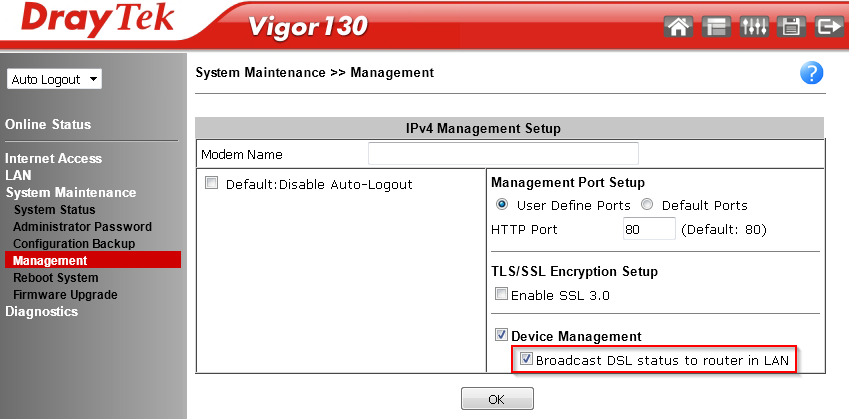Click the floppy disk save icon
This screenshot has height=419, width=849.
[791, 27]
